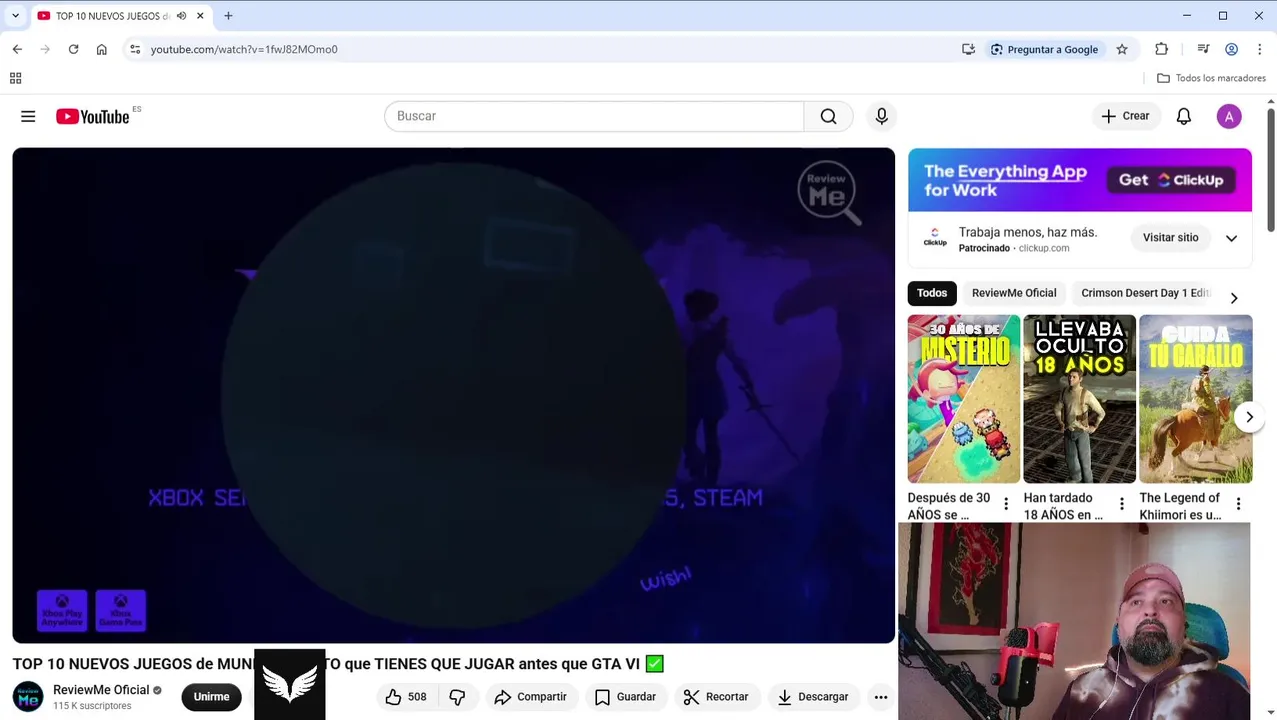Open Chrome three-dot menu
Image resolution: width=1277 pixels, height=720 pixels.
(x=1259, y=49)
